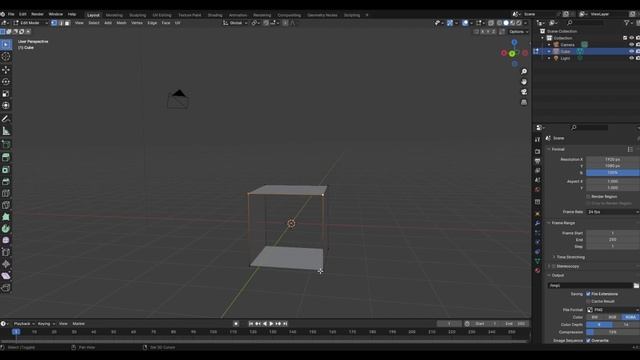Enable vertex select mode
Image resolution: width=640 pixels, height=360 pixels.
click(x=54, y=23)
